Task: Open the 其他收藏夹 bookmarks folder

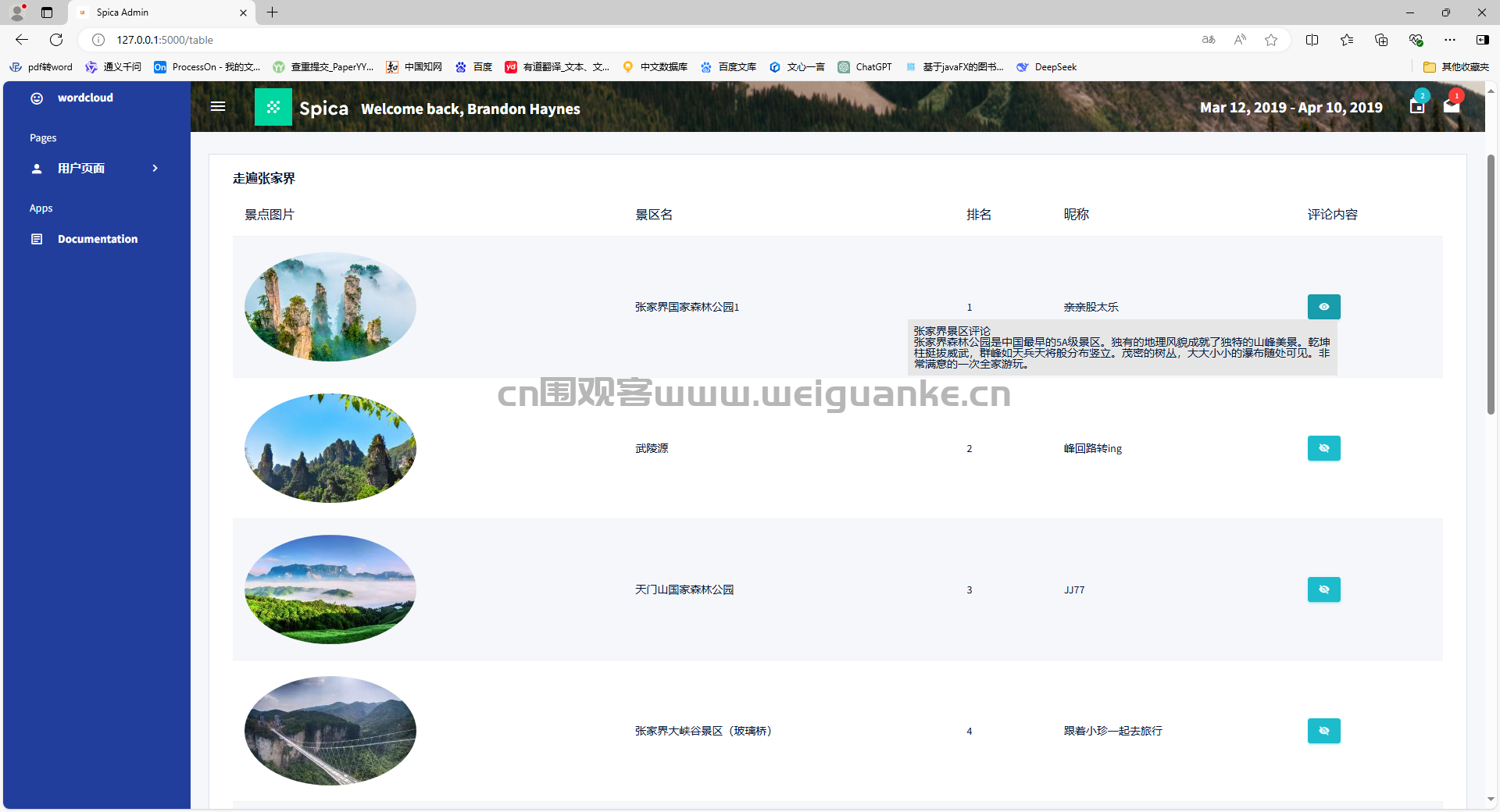Action: coord(1456,67)
